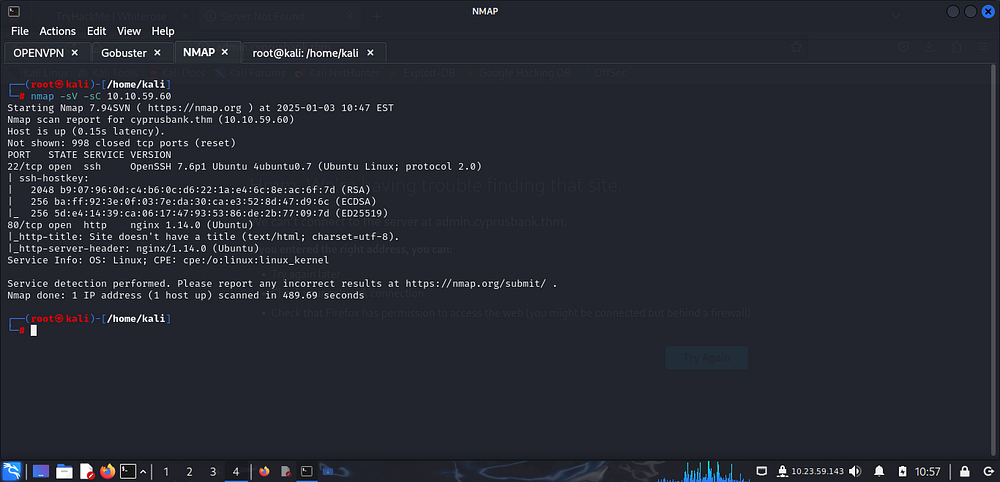Click the https://nmap.org/submit/ link

pyautogui.click(x=475, y=284)
